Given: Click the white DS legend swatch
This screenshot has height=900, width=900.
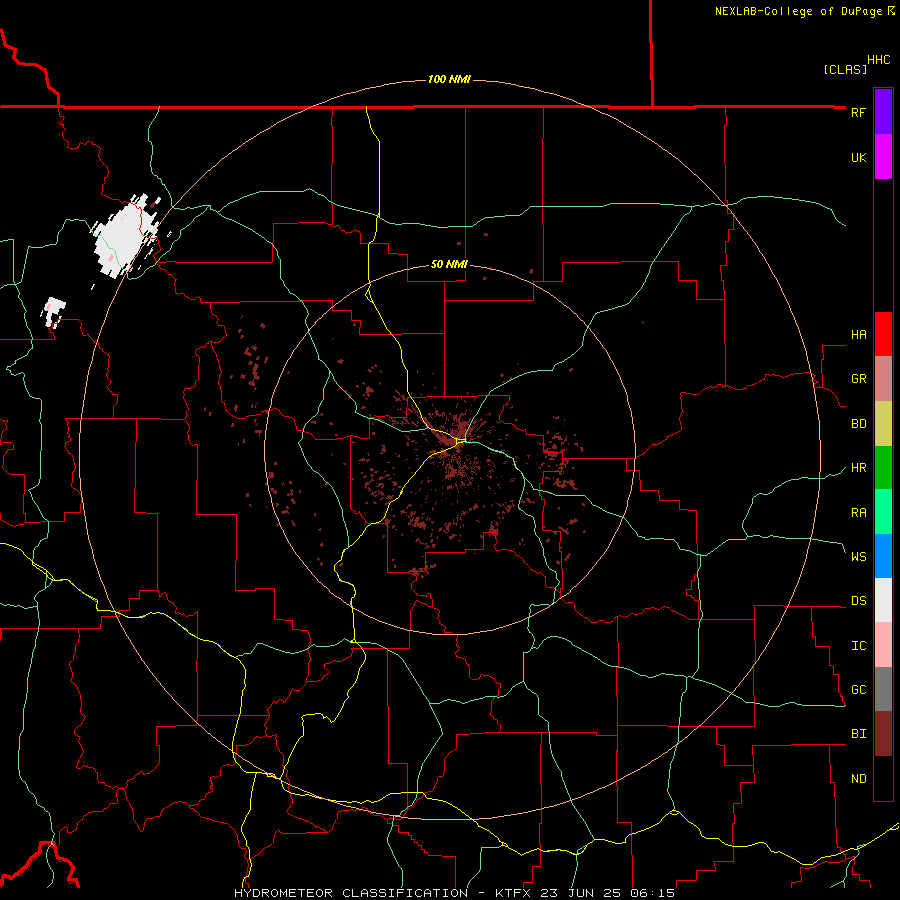Looking at the screenshot, I should tap(883, 600).
